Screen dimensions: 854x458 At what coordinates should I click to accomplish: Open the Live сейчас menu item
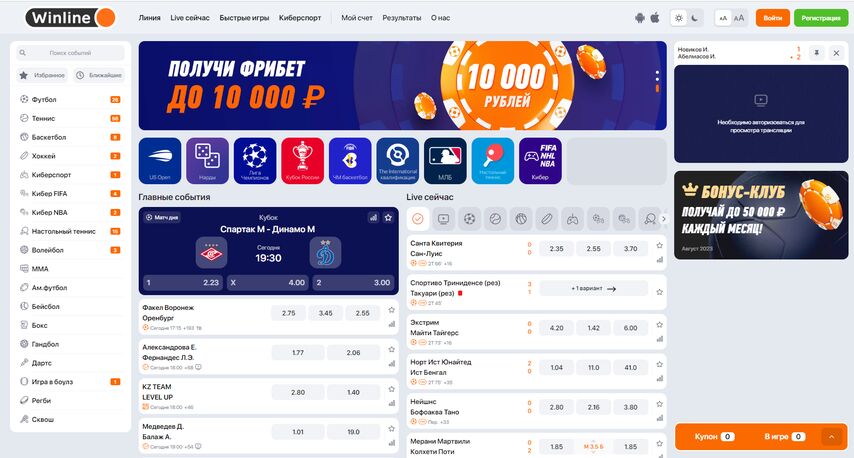190,18
